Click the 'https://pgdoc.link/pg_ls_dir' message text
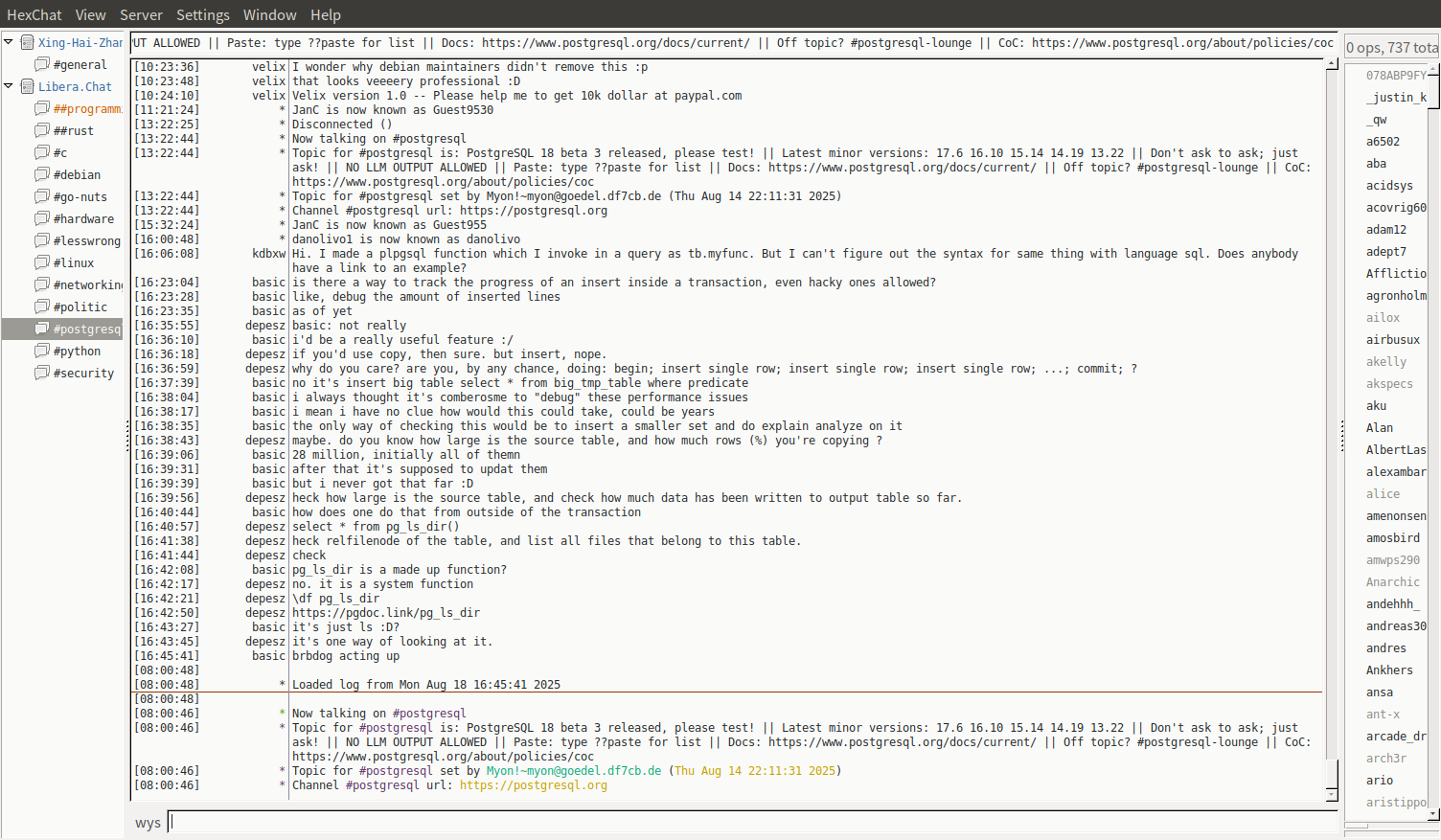The image size is (1441, 840). 386,613
